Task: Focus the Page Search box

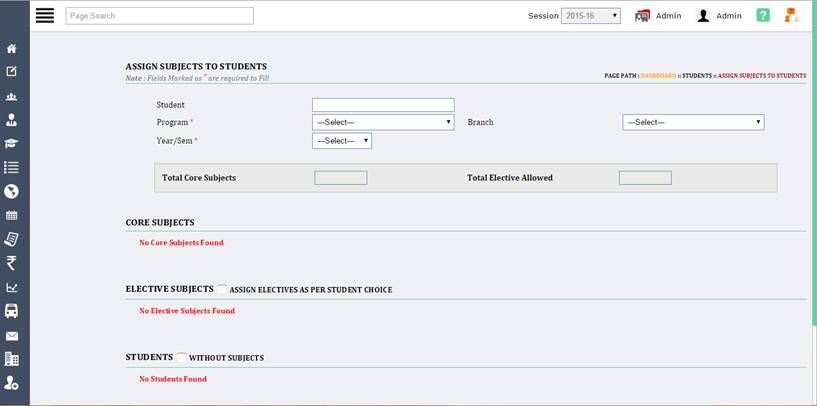Action: 159,16
